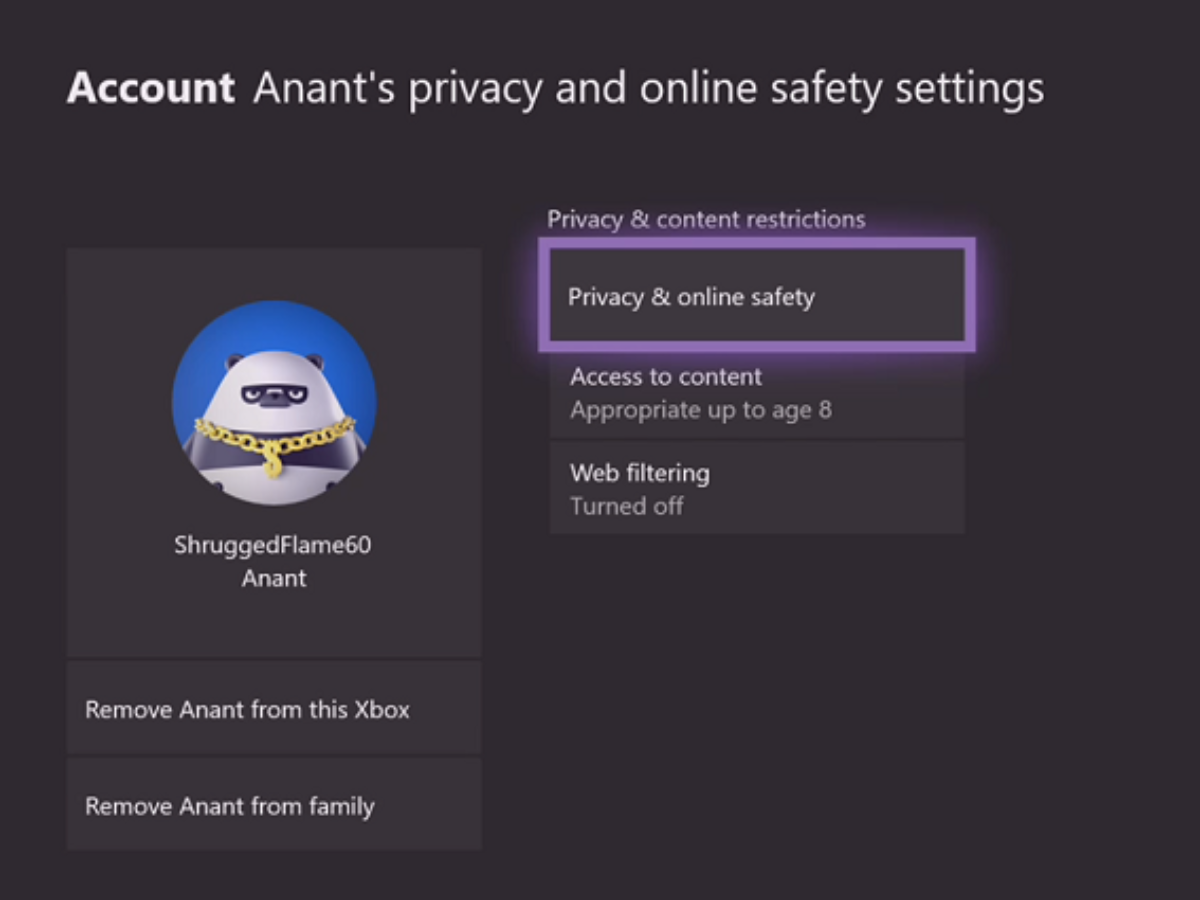Click the panda avatar profile picture
1200x900 pixels.
pos(274,402)
